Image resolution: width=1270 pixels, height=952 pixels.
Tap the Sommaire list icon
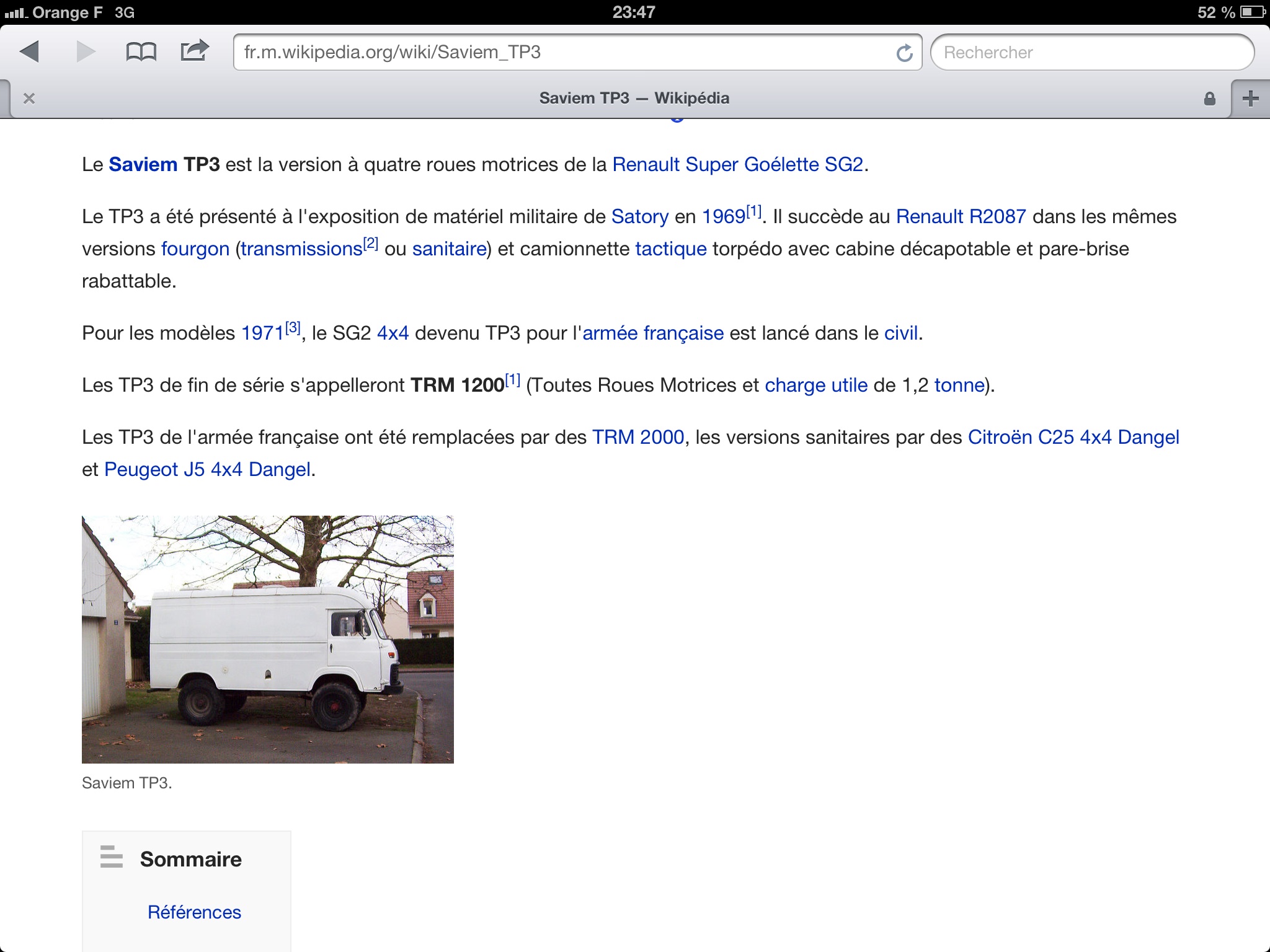click(112, 857)
